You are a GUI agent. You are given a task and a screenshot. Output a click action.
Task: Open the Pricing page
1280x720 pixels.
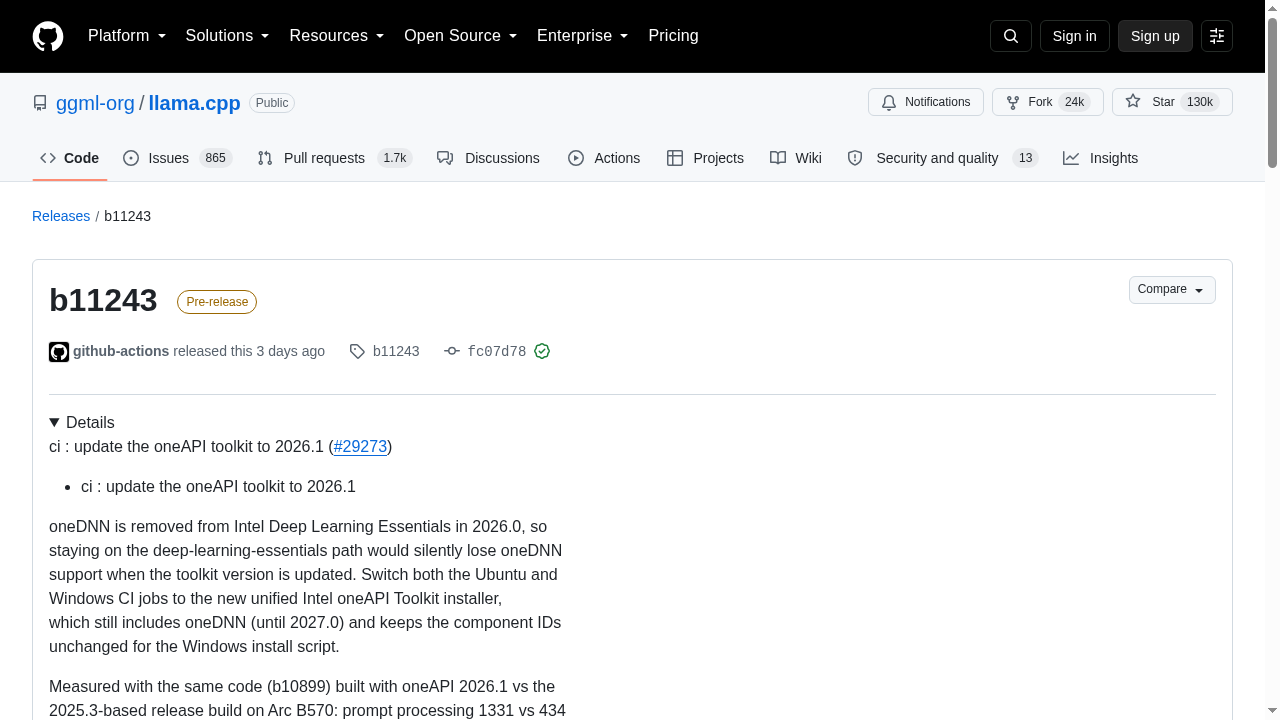673,36
